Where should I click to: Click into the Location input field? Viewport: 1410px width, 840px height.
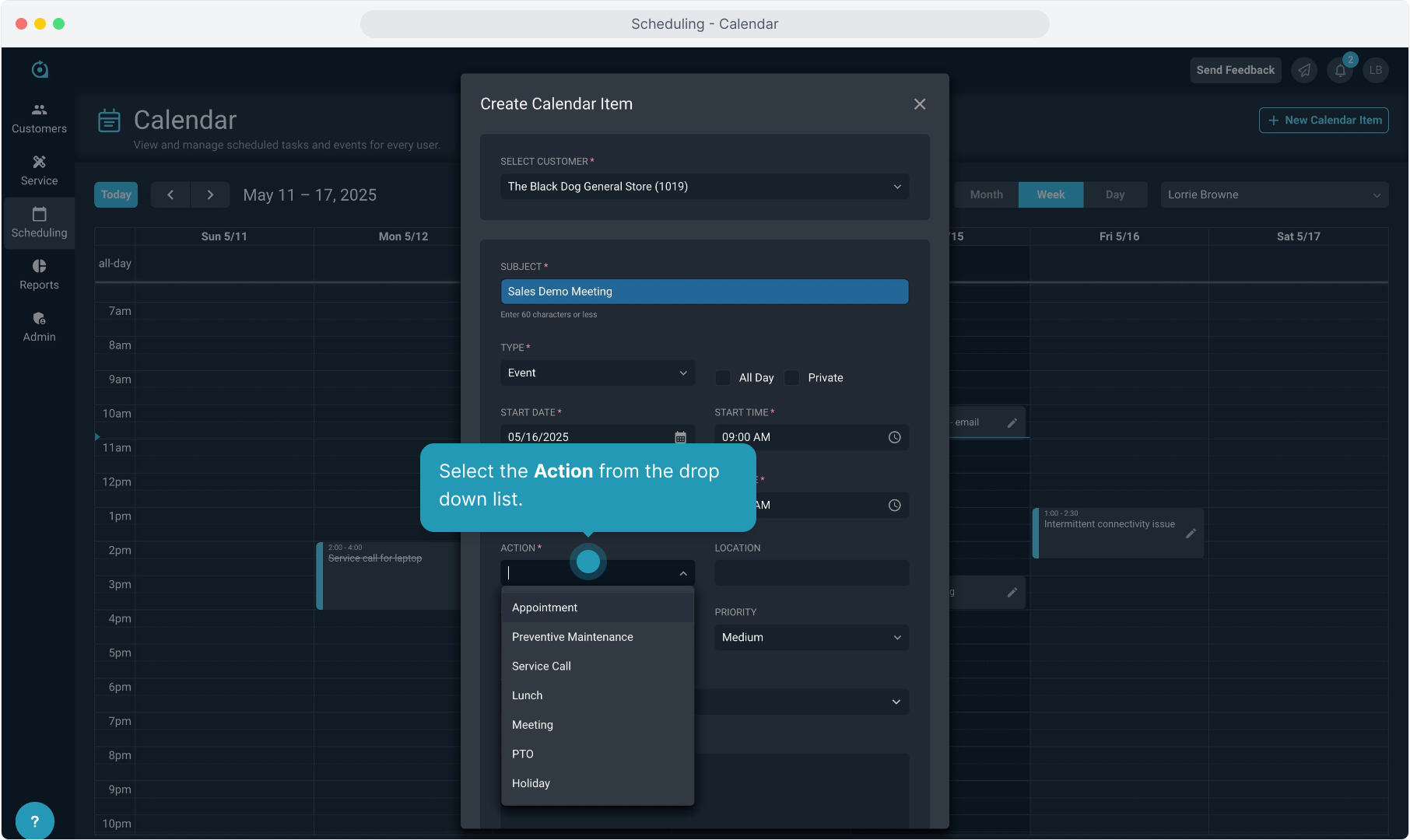tap(811, 573)
